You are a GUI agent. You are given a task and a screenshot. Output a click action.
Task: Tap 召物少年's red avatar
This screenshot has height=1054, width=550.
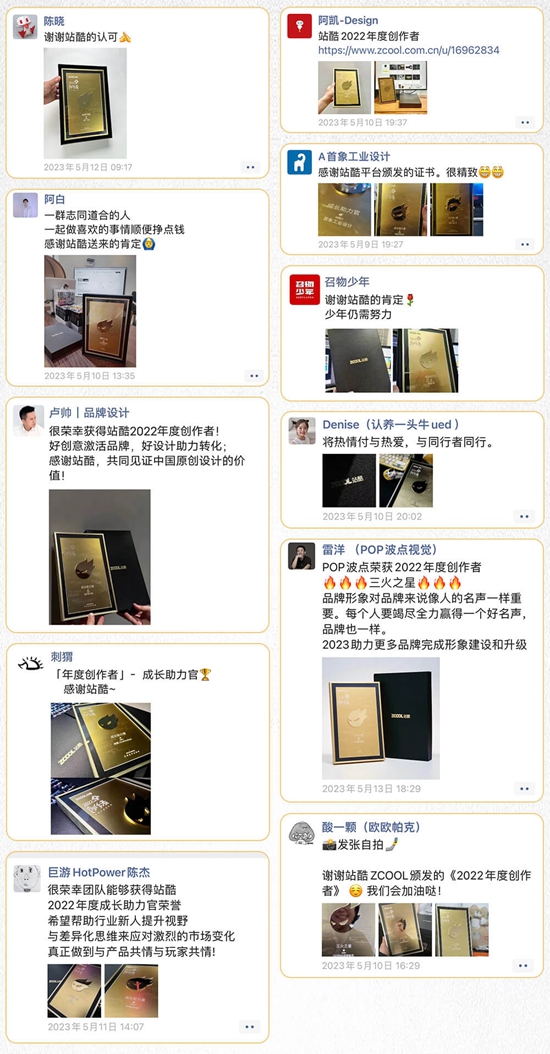tap(304, 289)
